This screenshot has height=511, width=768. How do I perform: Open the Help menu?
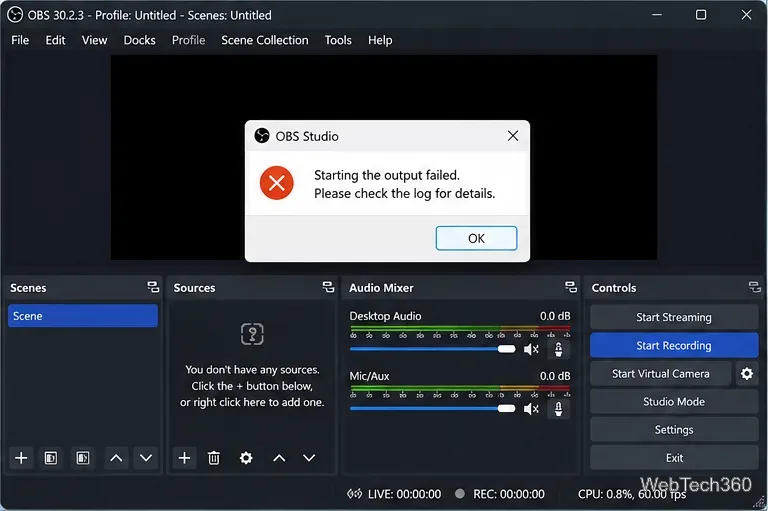click(380, 40)
